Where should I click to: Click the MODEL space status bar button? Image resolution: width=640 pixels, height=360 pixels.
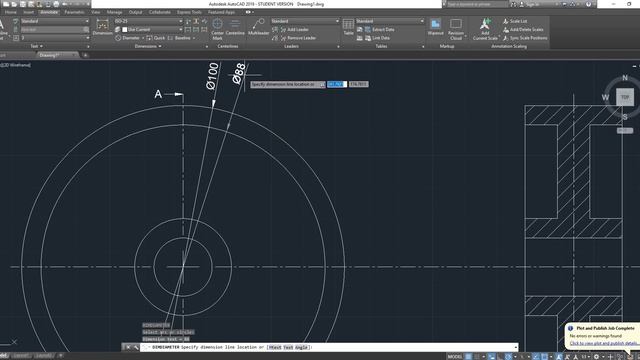pos(455,356)
